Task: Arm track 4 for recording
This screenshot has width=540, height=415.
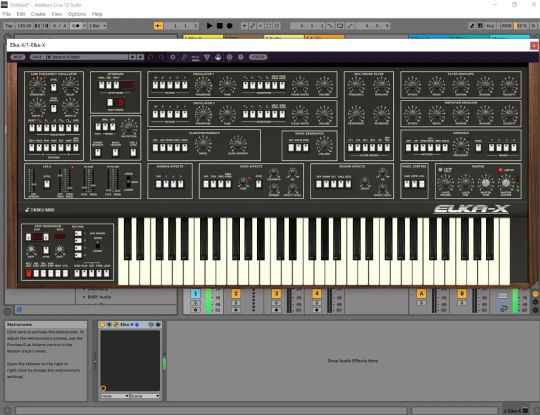Action: pos(316,310)
